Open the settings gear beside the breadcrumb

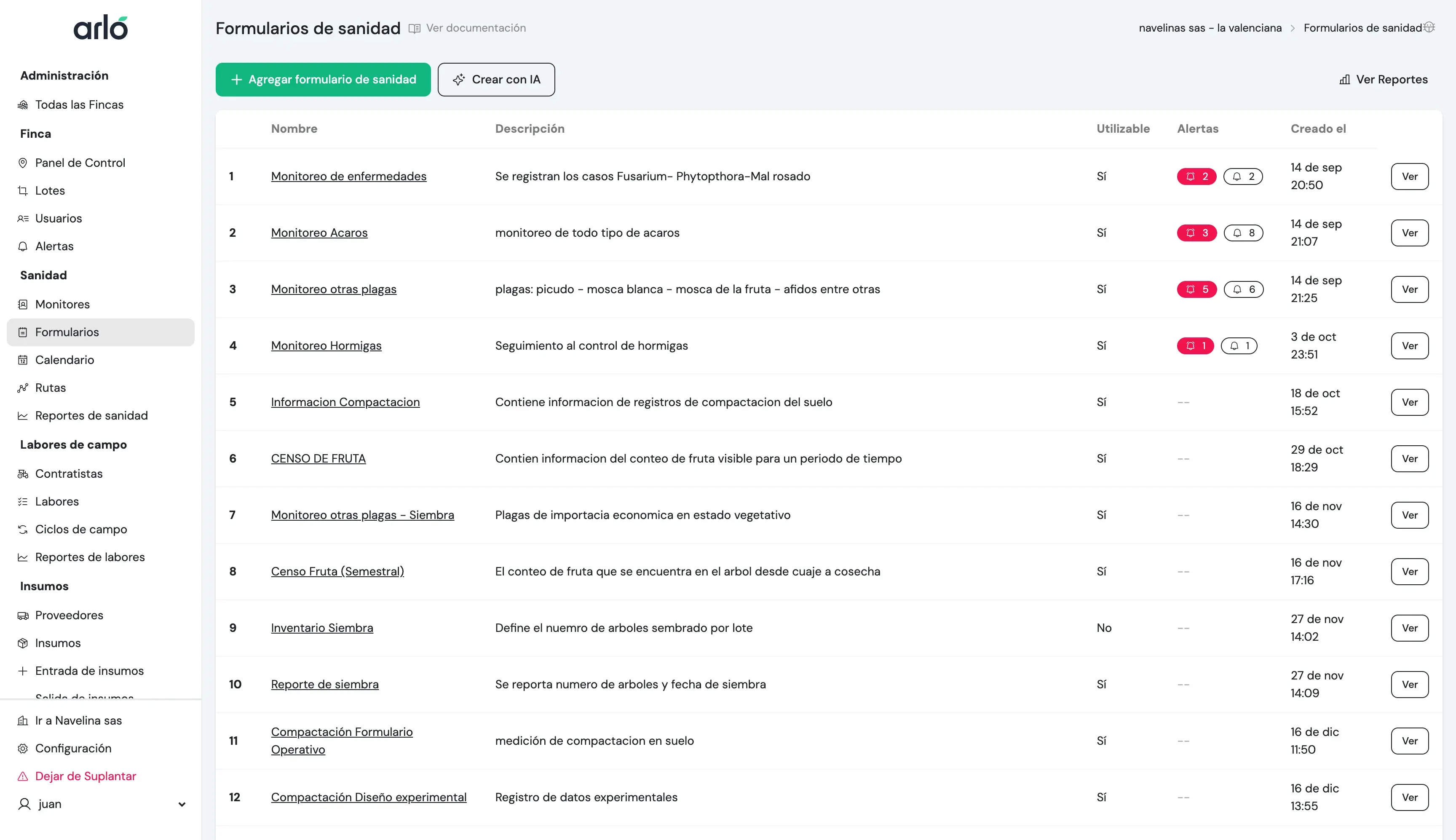click(1429, 27)
